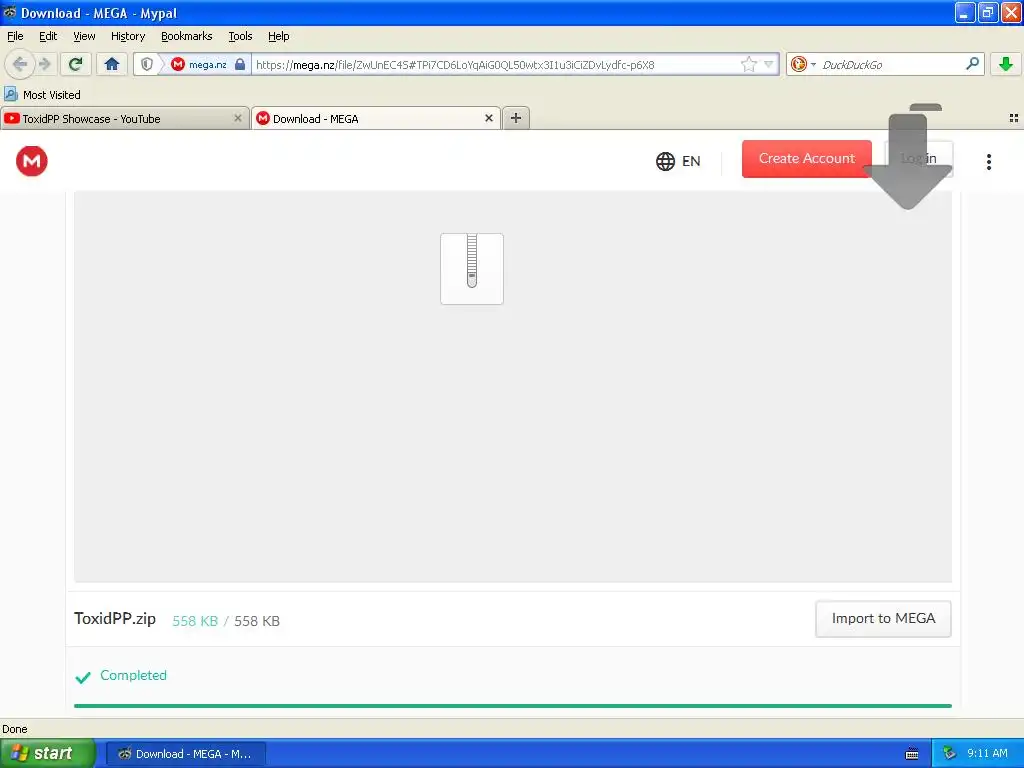The image size is (1024, 768).
Task: Open the DuckDuckGo search engine selector
Action: [803, 64]
